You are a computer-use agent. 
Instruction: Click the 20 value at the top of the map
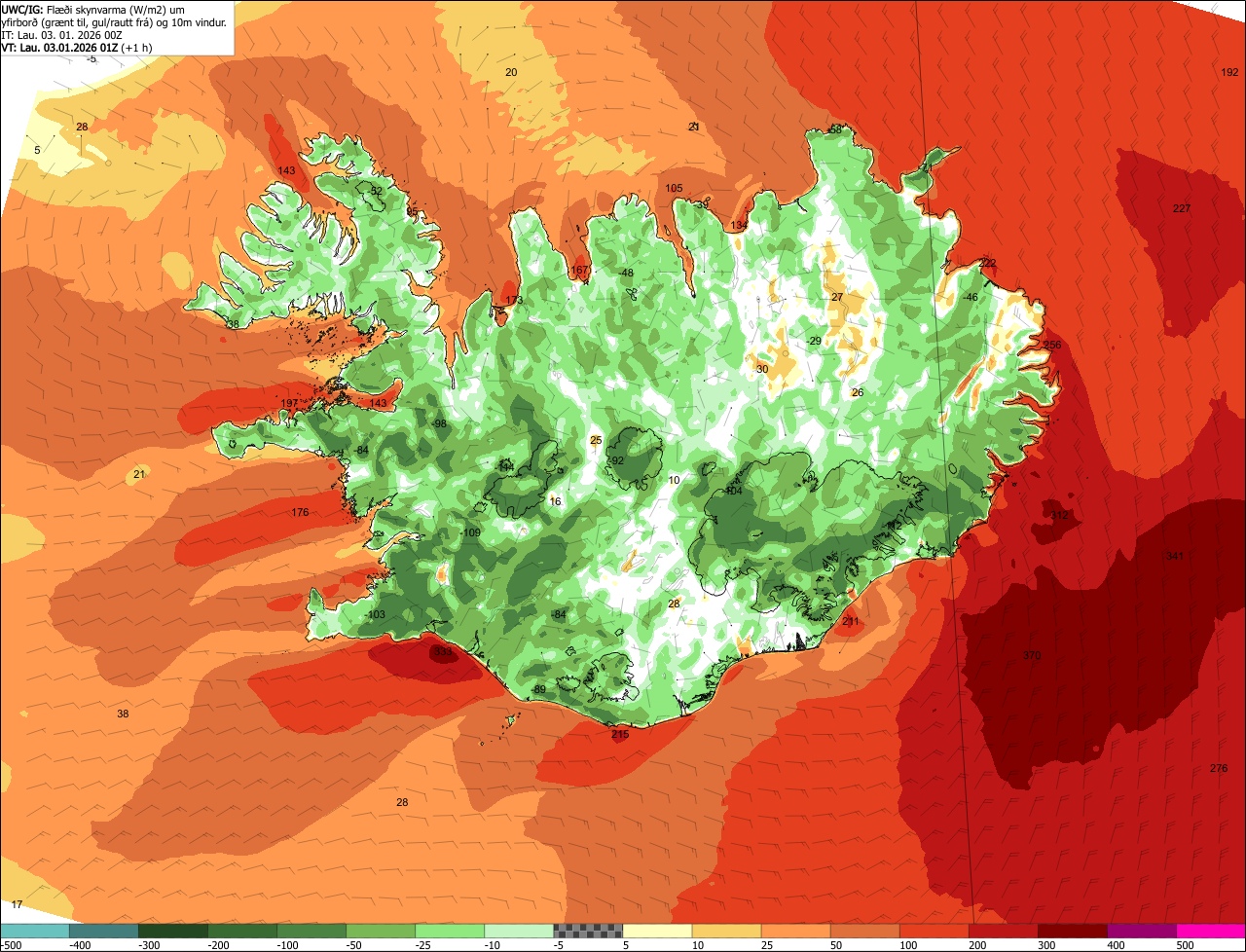point(511,72)
